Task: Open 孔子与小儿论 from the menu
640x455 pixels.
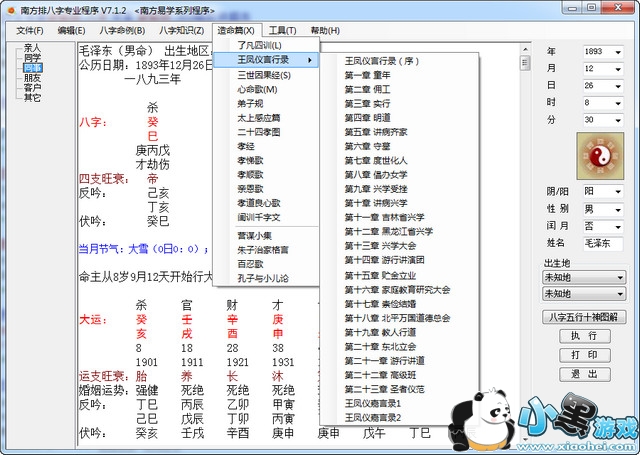Action: pos(266,278)
